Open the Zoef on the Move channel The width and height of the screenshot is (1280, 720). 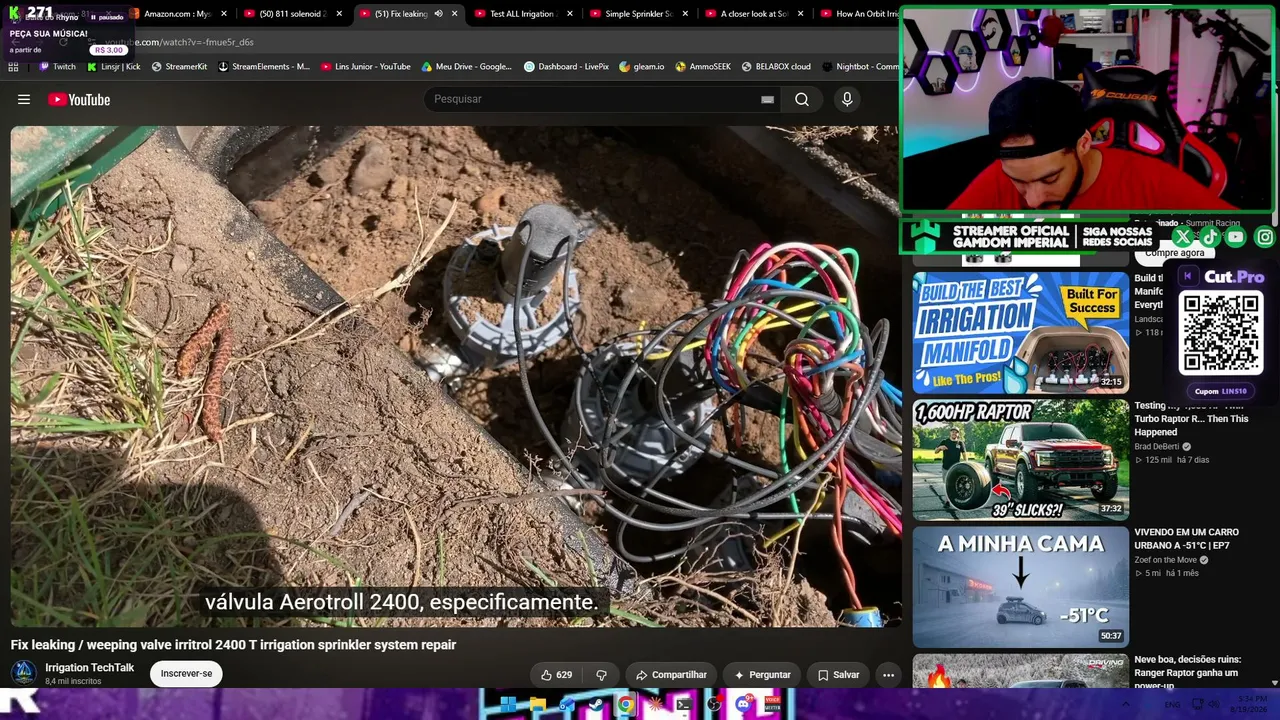coord(1165,560)
